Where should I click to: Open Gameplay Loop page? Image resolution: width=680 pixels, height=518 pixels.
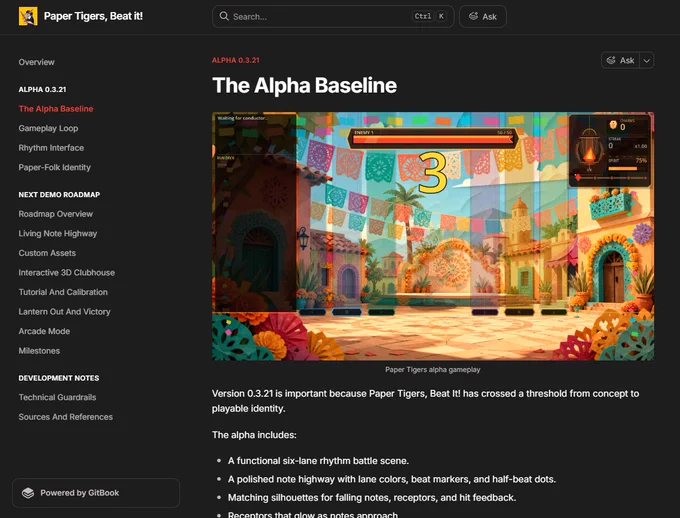pyautogui.click(x=48, y=128)
